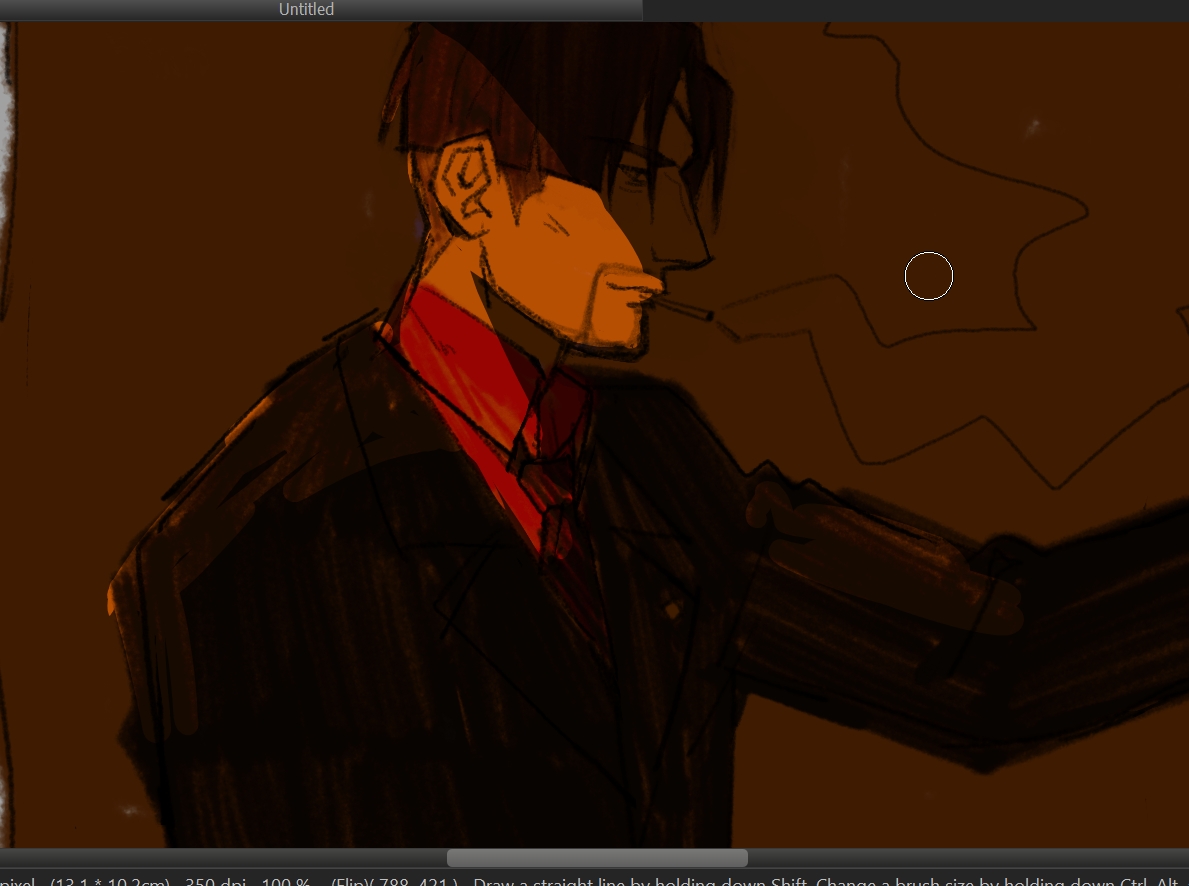Click the bright red shirt collar area
Image resolution: width=1189 pixels, height=886 pixels.
470,380
